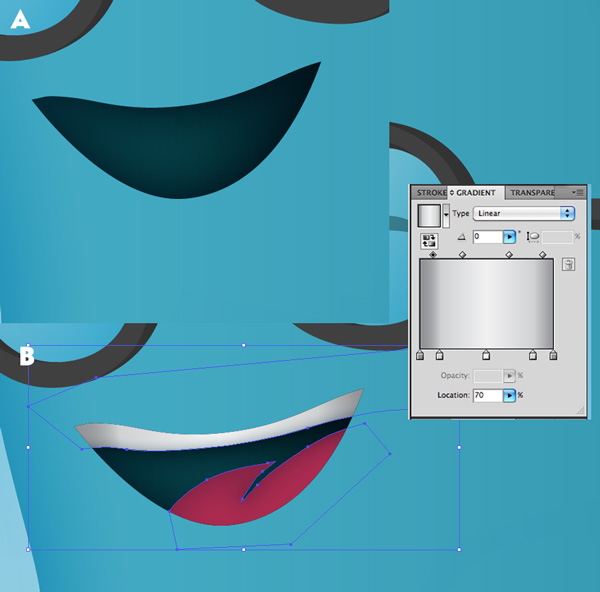The width and height of the screenshot is (600, 592).
Task: Open the gradient Type dropdown showing Linear
Action: tap(525, 213)
